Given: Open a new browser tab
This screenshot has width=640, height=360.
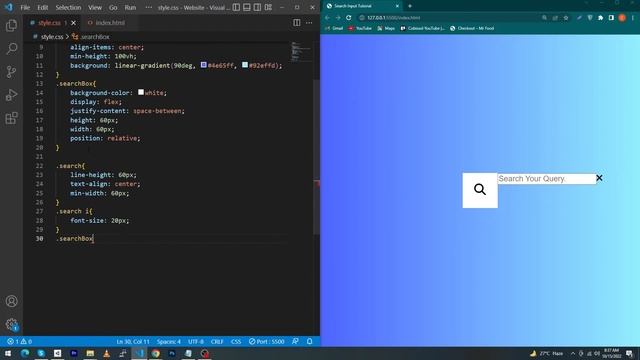Looking at the screenshot, I should pyautogui.click(x=410, y=6).
